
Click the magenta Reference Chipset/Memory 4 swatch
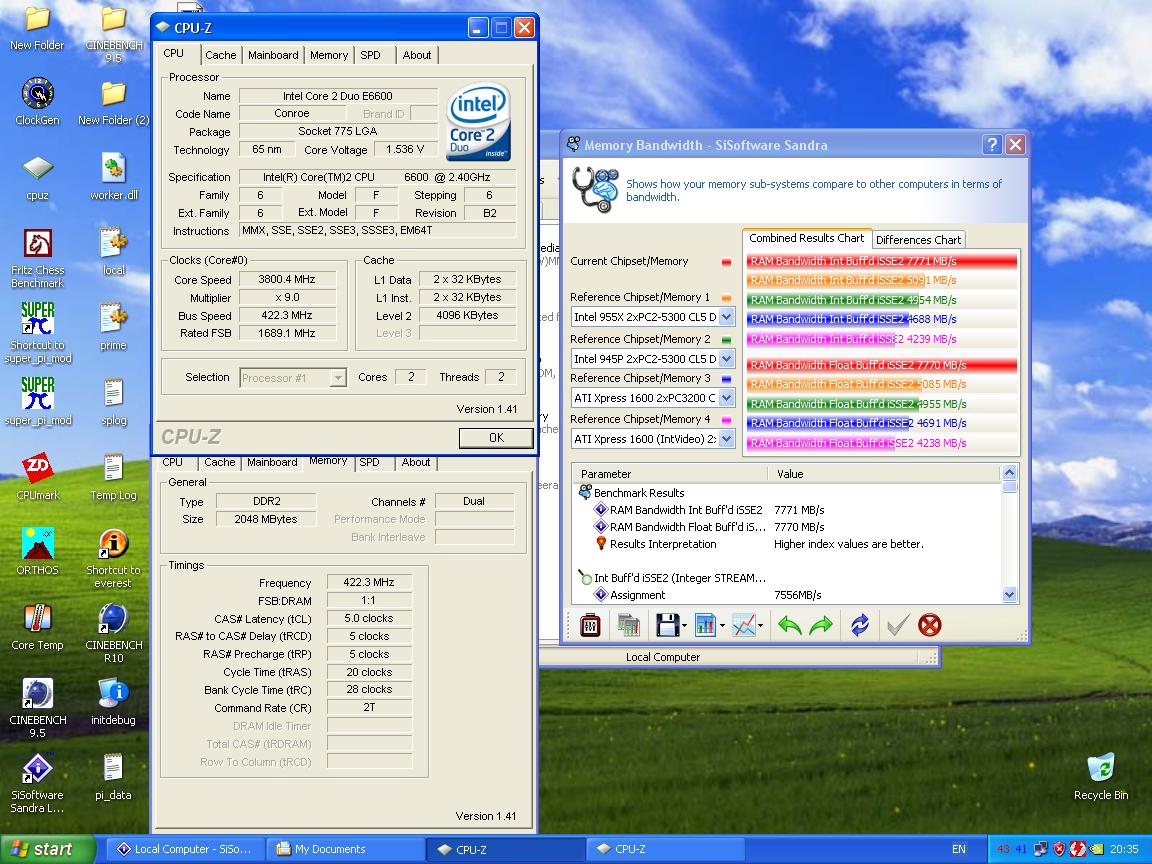(726, 421)
